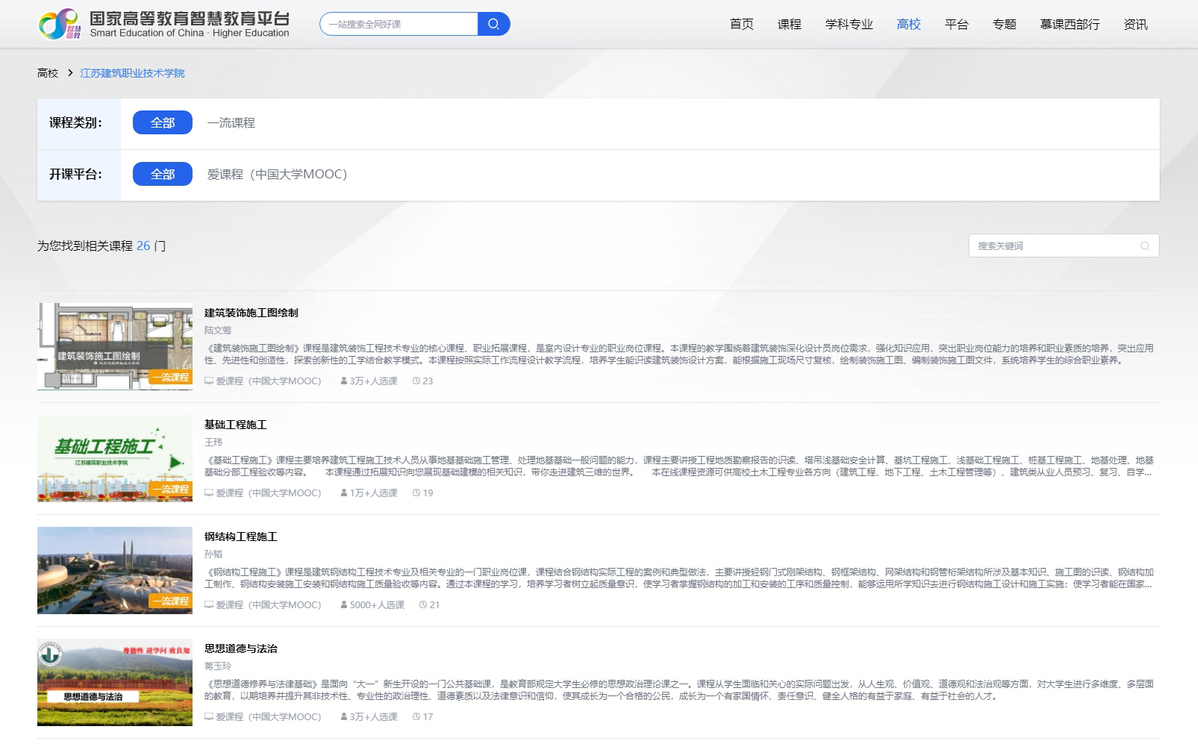Screen dimensions: 1198x744
Task: Click clock icon for 基础工程施工 course
Action: (x=416, y=493)
